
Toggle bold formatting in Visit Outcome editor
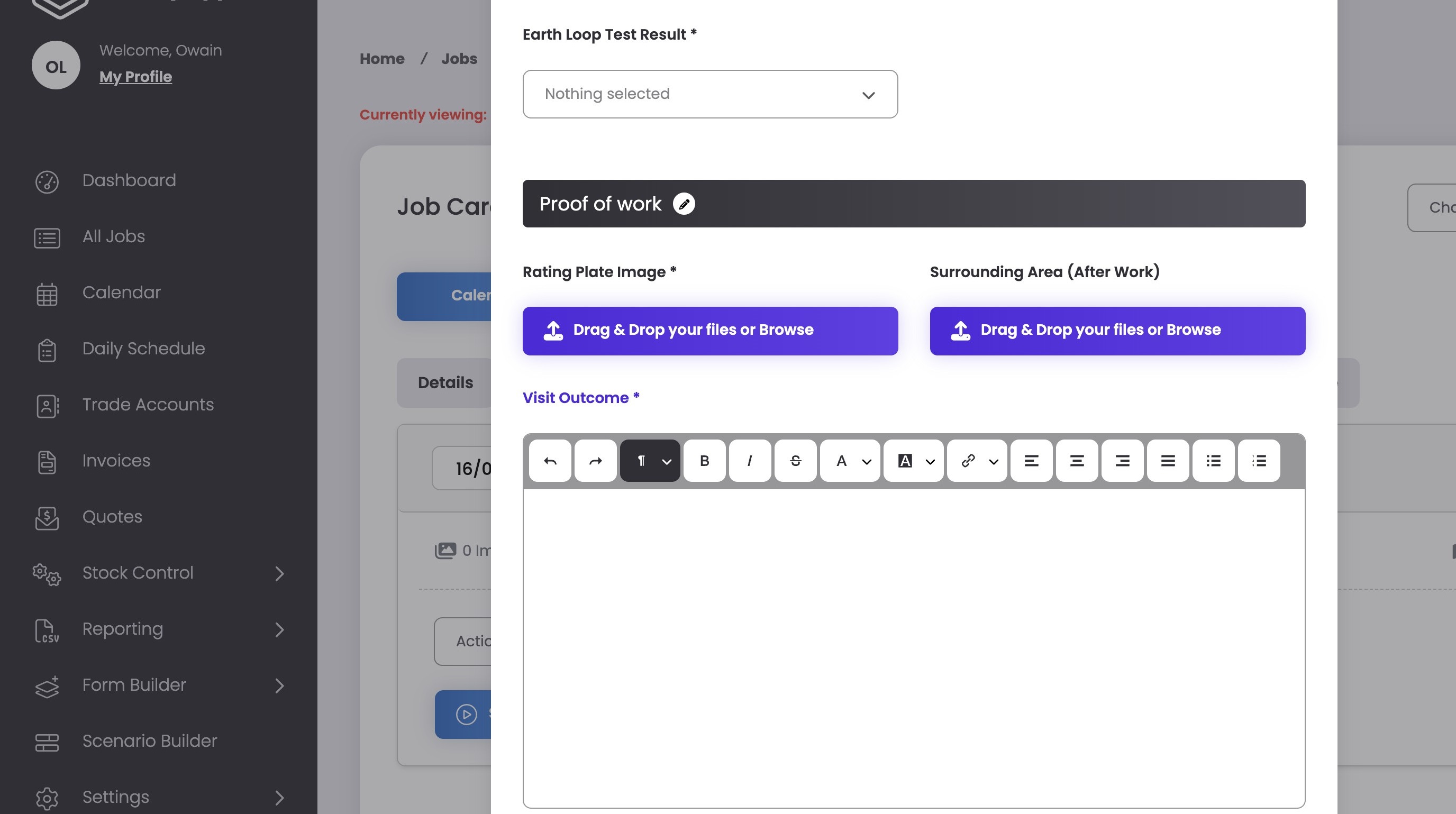[704, 461]
